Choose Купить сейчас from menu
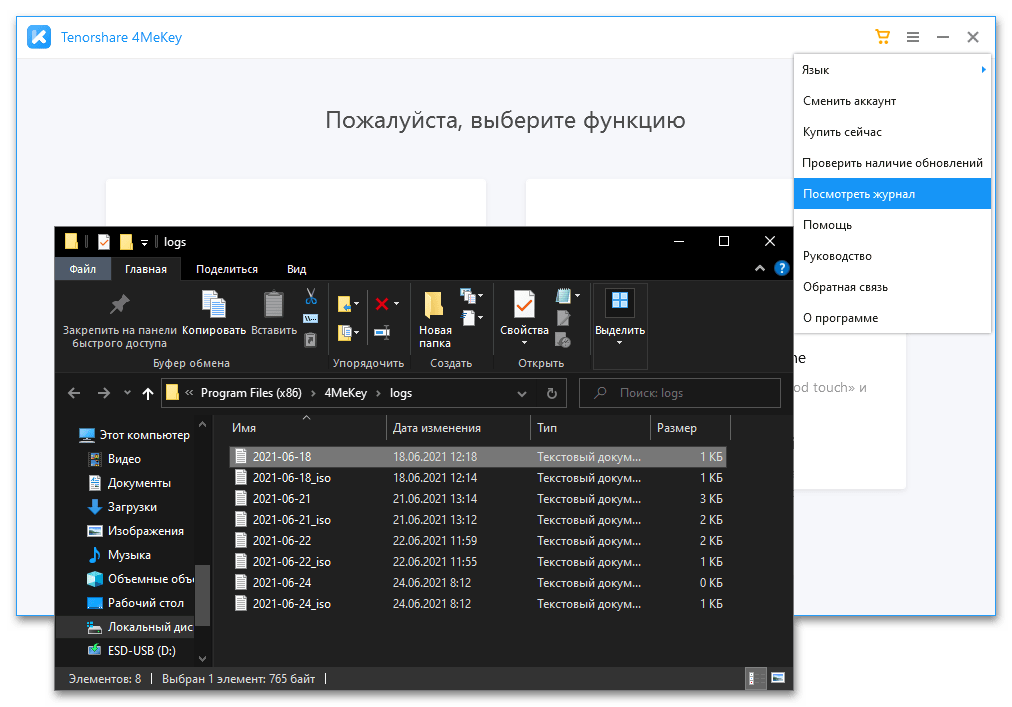Viewport: 1012px width, 707px height. click(892, 132)
